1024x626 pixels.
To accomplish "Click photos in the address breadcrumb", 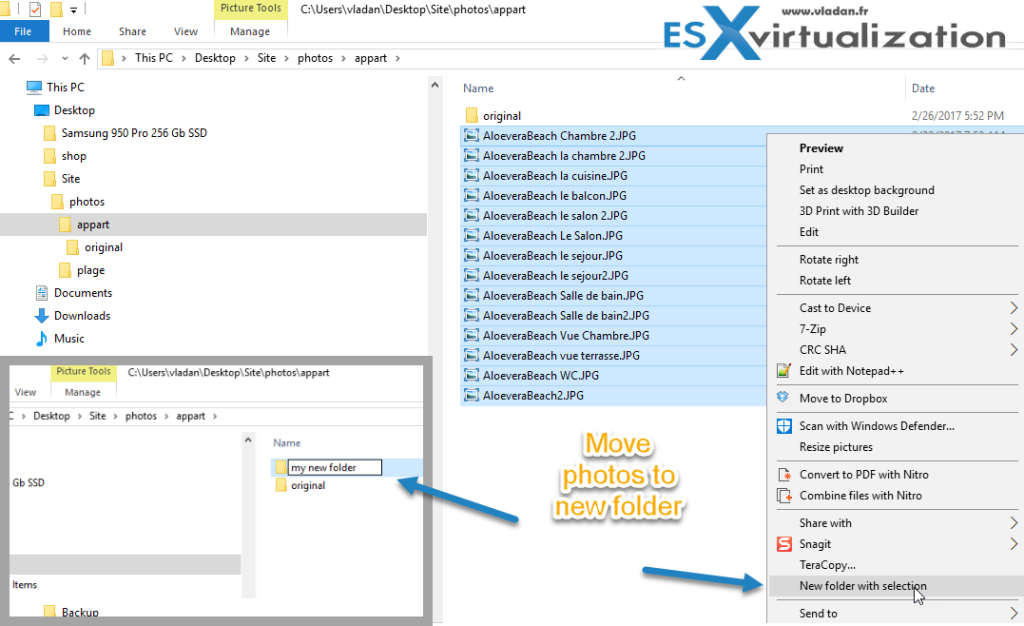I will [x=315, y=58].
